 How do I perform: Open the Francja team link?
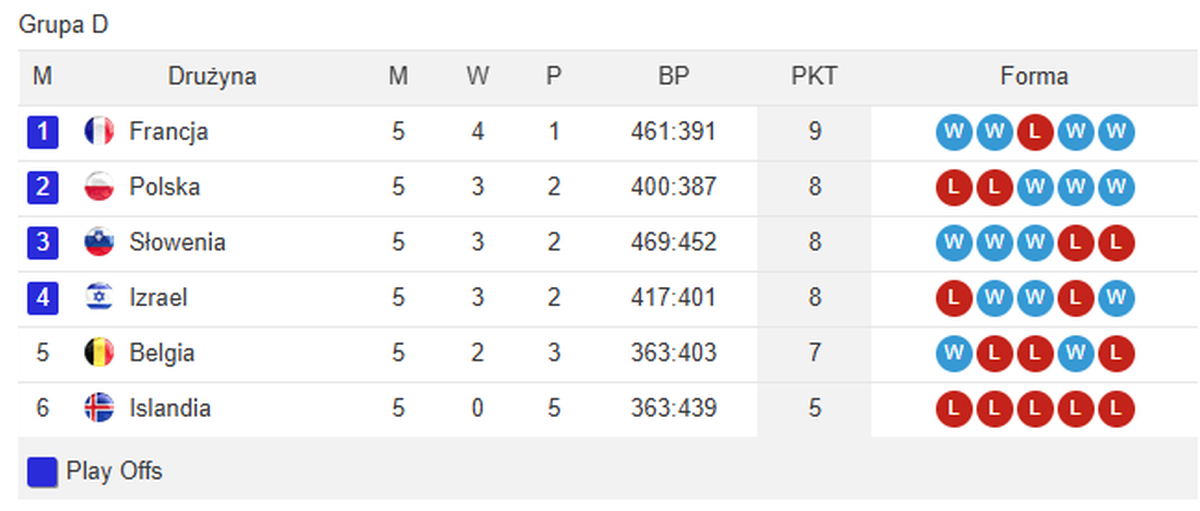pyautogui.click(x=169, y=131)
